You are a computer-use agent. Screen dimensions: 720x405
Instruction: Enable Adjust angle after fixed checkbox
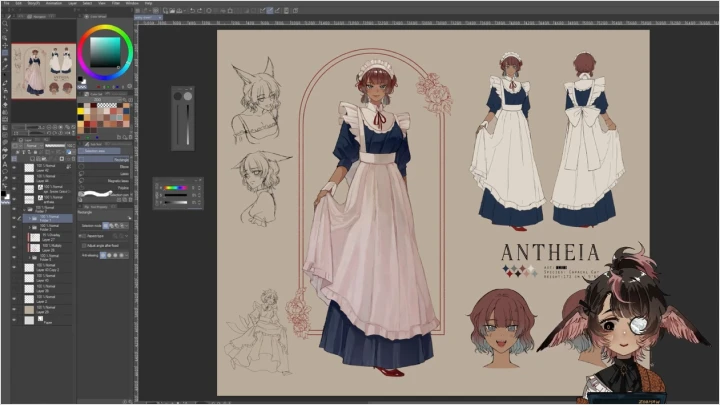coord(82,244)
